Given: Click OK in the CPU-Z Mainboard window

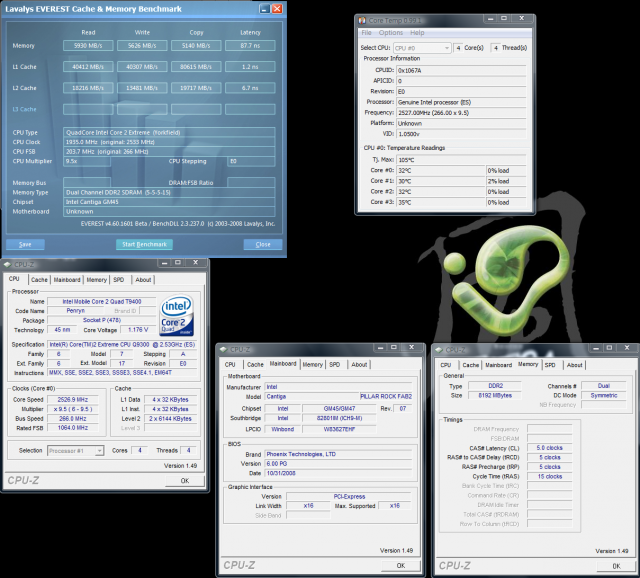Looking at the screenshot, I should click(x=400, y=565).
